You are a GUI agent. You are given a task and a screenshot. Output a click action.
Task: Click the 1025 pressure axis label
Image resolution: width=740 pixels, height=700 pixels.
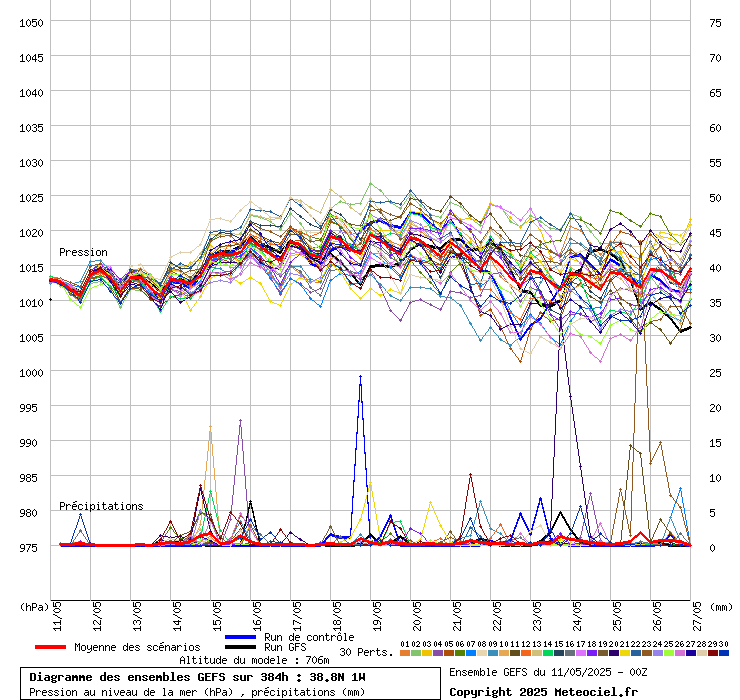pyautogui.click(x=31, y=198)
